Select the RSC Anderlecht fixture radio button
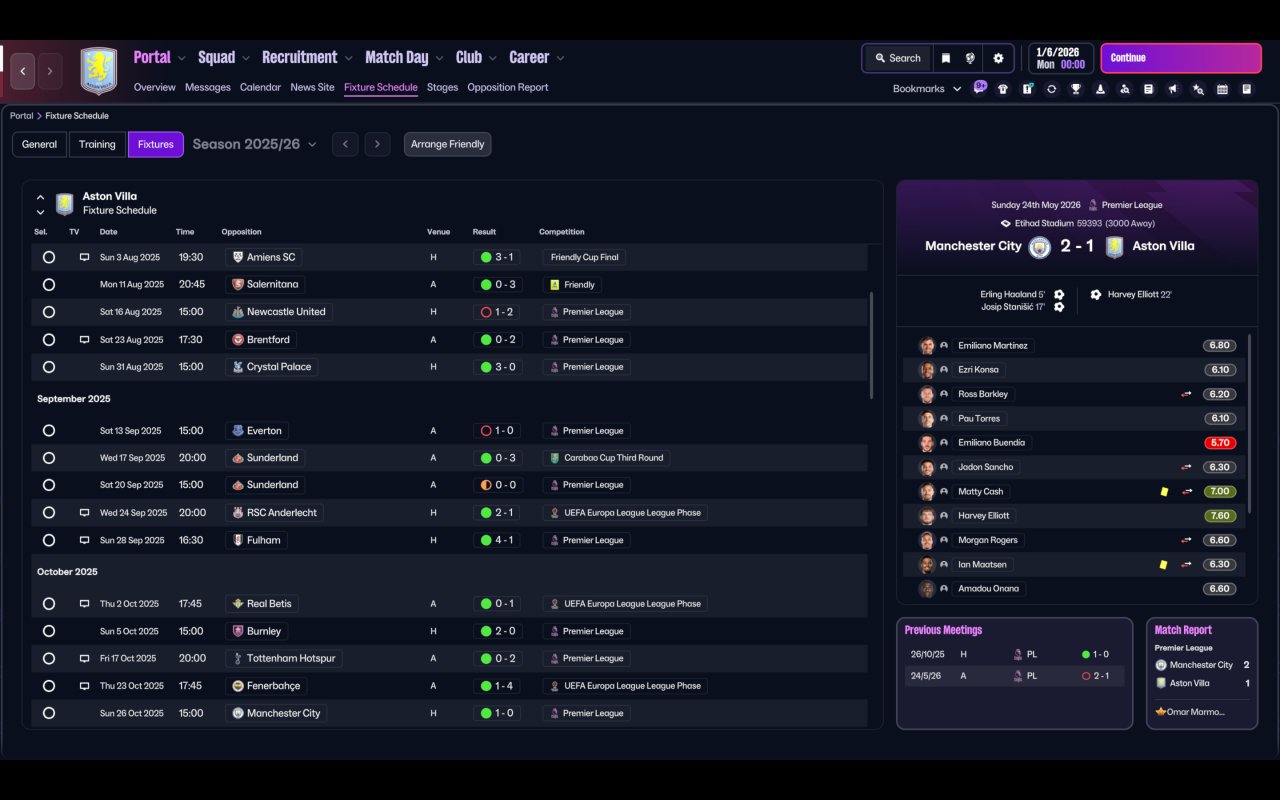The image size is (1280, 800). click(48, 513)
